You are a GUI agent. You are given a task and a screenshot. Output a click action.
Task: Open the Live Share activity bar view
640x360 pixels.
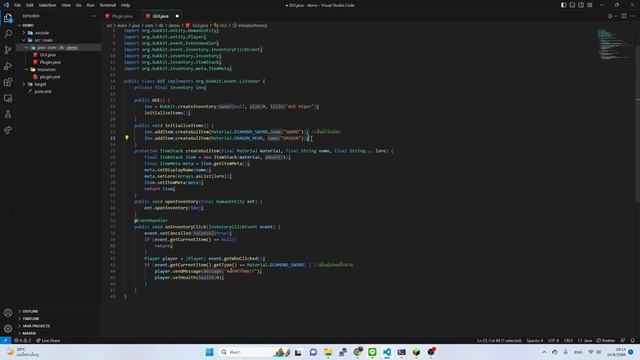click(x=8, y=130)
